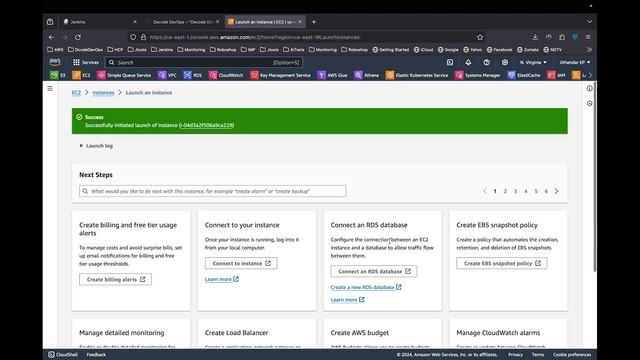The image size is (640, 360).
Task: Focus the AWS console search field
Action: click(x=204, y=62)
